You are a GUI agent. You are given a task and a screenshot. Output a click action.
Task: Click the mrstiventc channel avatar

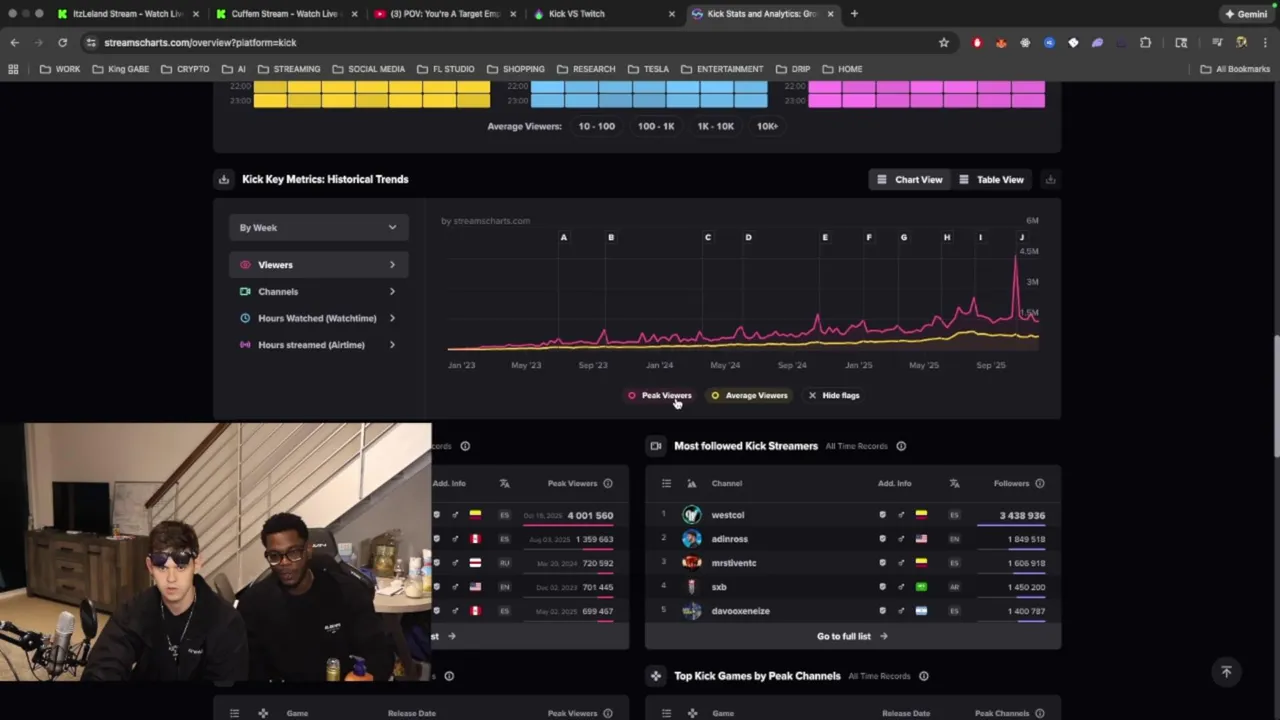tap(692, 563)
